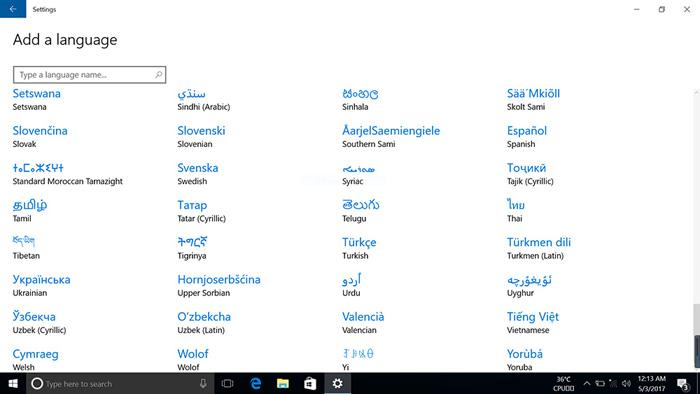Open the Windows Start menu
The height and width of the screenshot is (394, 700).
(x=13, y=383)
